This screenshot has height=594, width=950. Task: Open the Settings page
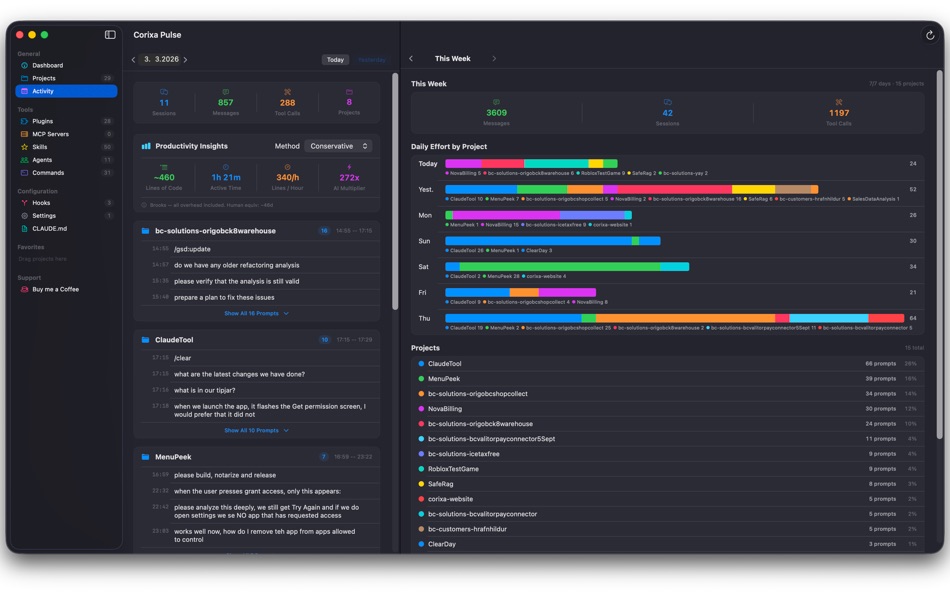coord(46,215)
